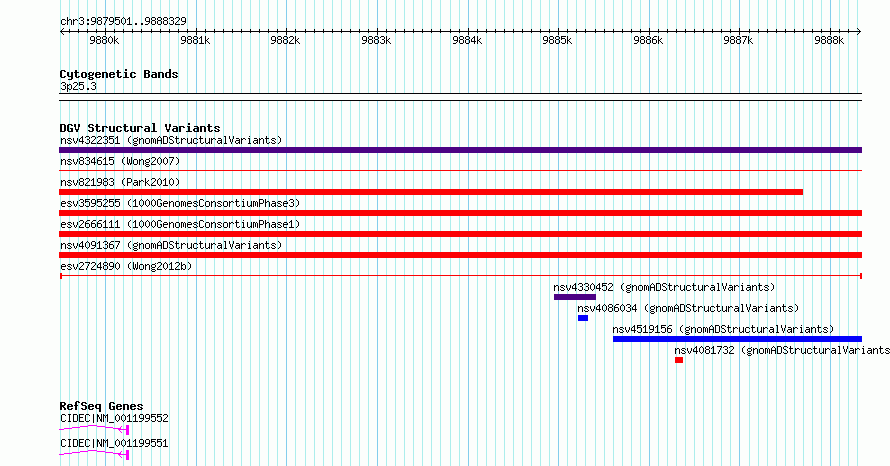Click the RefSeq Genes track title
The image size is (890, 466).
coord(101,406)
